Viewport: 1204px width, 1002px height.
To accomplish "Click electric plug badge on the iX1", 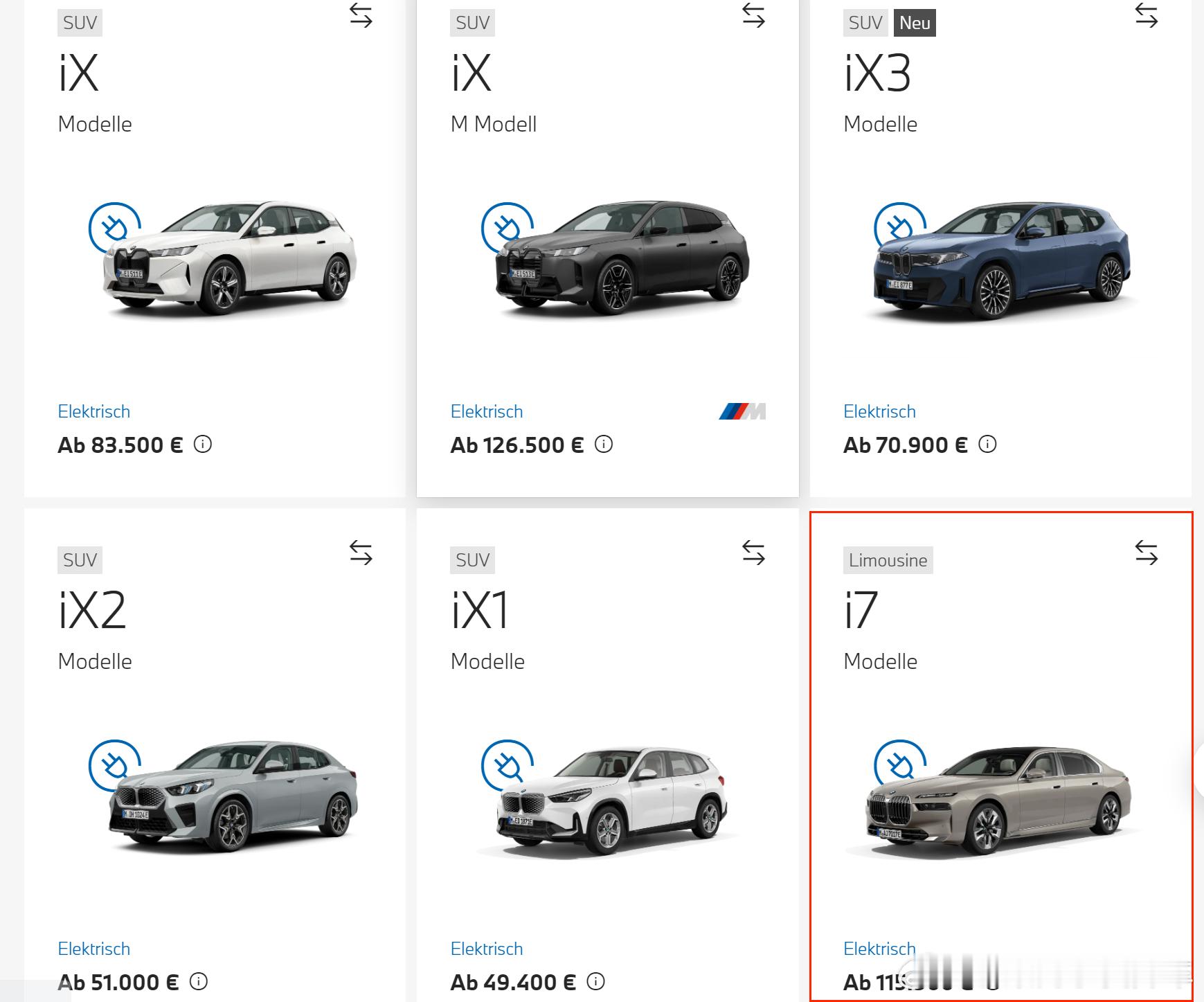I will pos(507,765).
